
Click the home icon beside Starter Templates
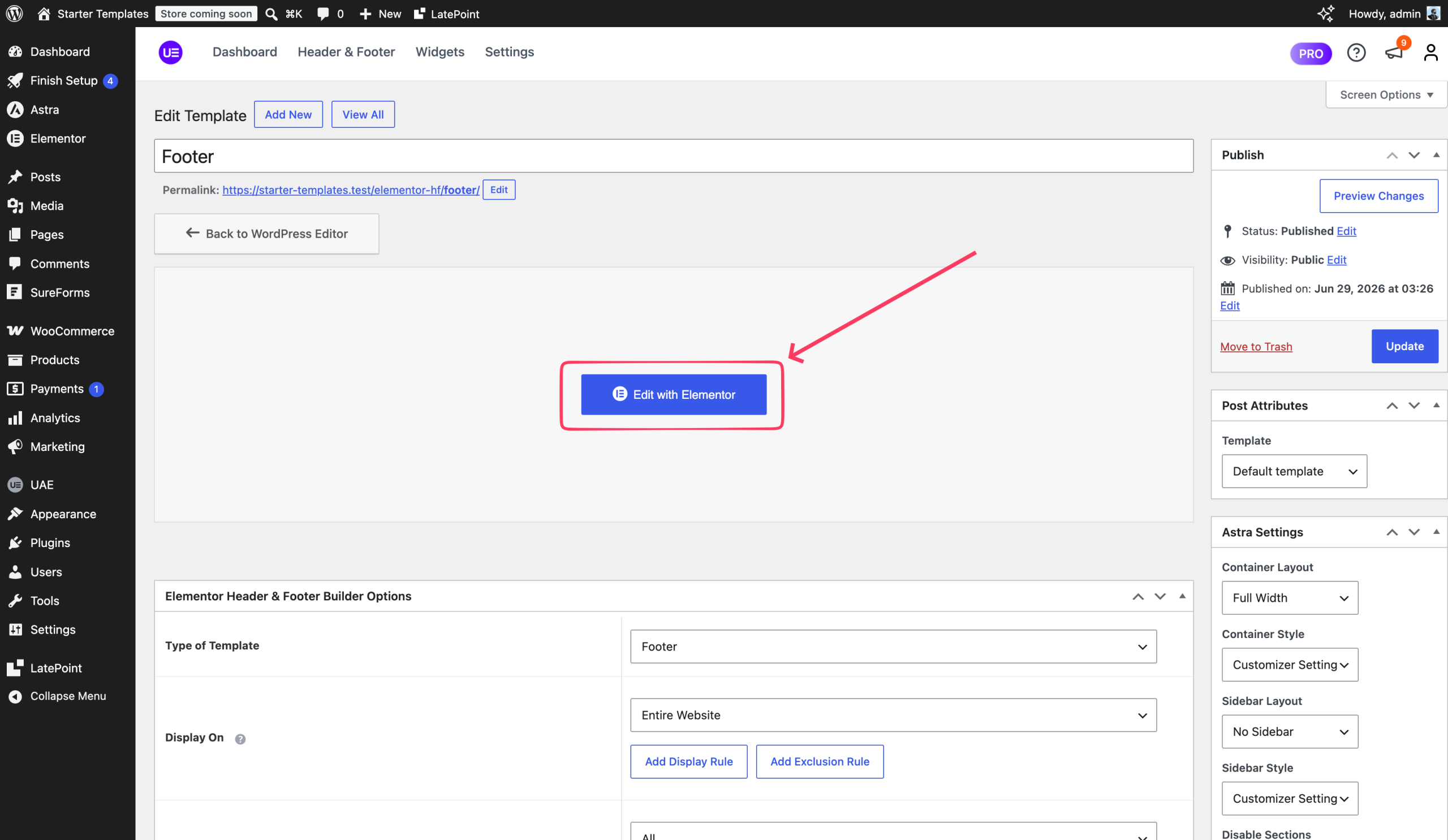pyautogui.click(x=44, y=14)
